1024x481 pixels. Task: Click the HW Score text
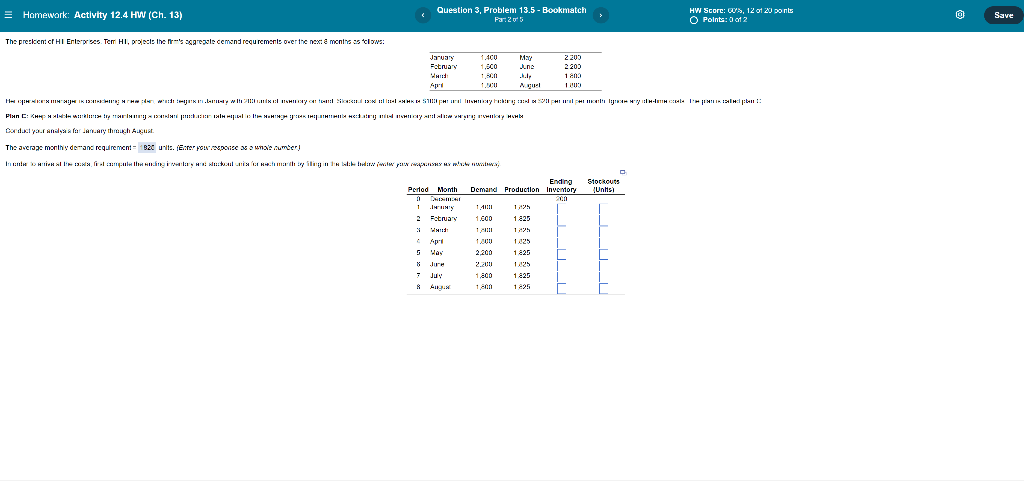[x=742, y=10]
